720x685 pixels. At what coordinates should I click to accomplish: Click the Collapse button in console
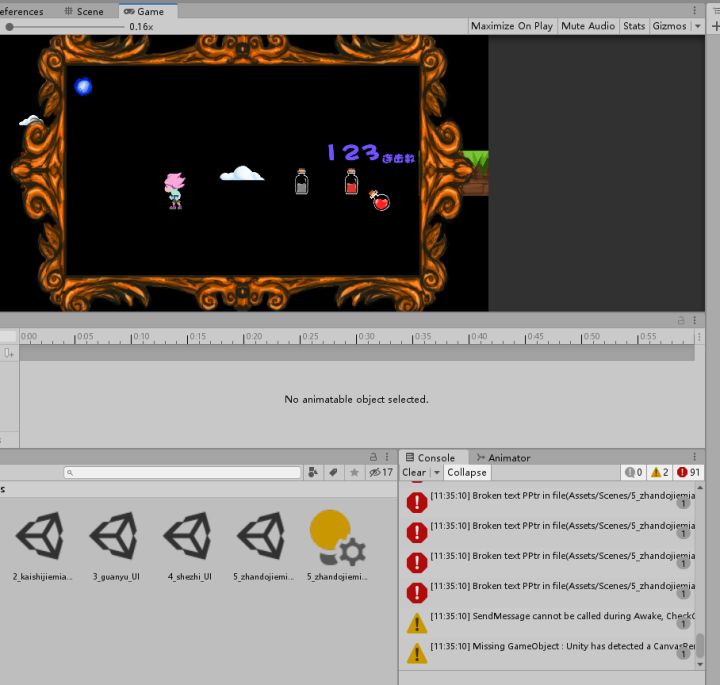tap(467, 472)
